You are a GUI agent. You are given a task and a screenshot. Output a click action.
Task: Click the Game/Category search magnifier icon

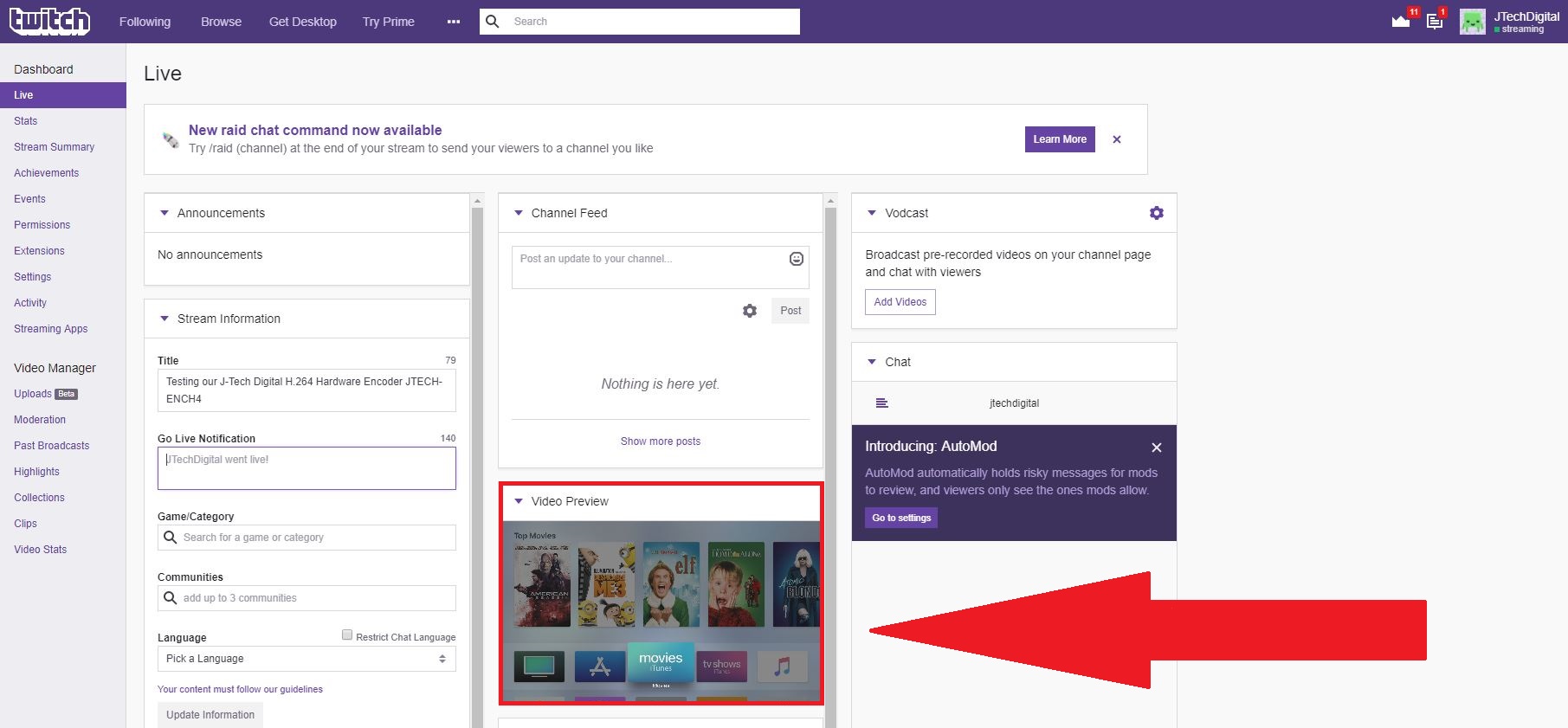tap(171, 538)
